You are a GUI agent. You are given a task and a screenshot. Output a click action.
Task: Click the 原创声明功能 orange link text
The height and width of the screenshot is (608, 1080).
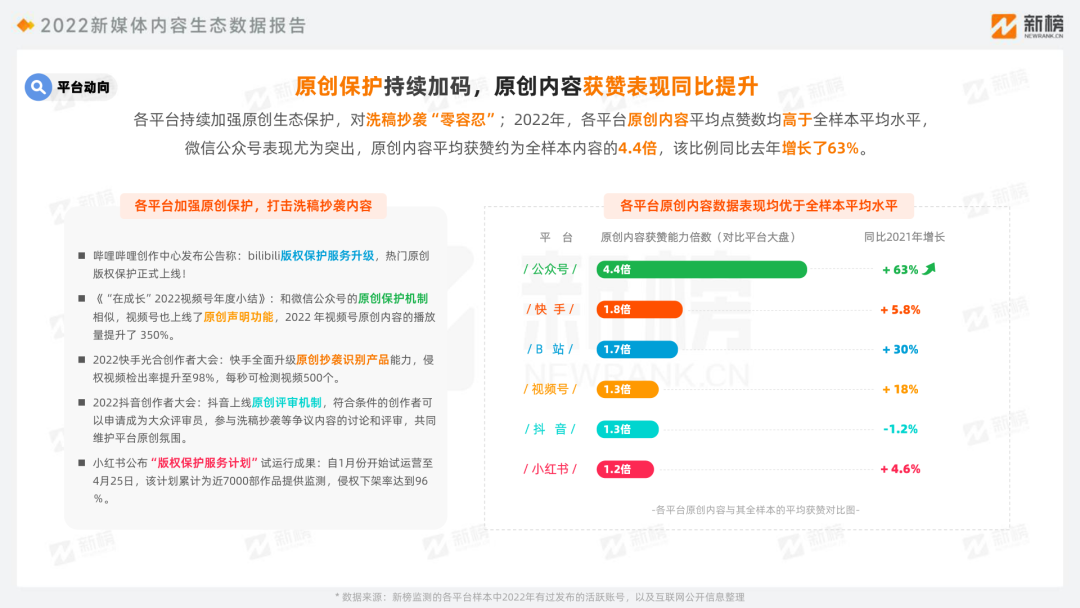238,317
